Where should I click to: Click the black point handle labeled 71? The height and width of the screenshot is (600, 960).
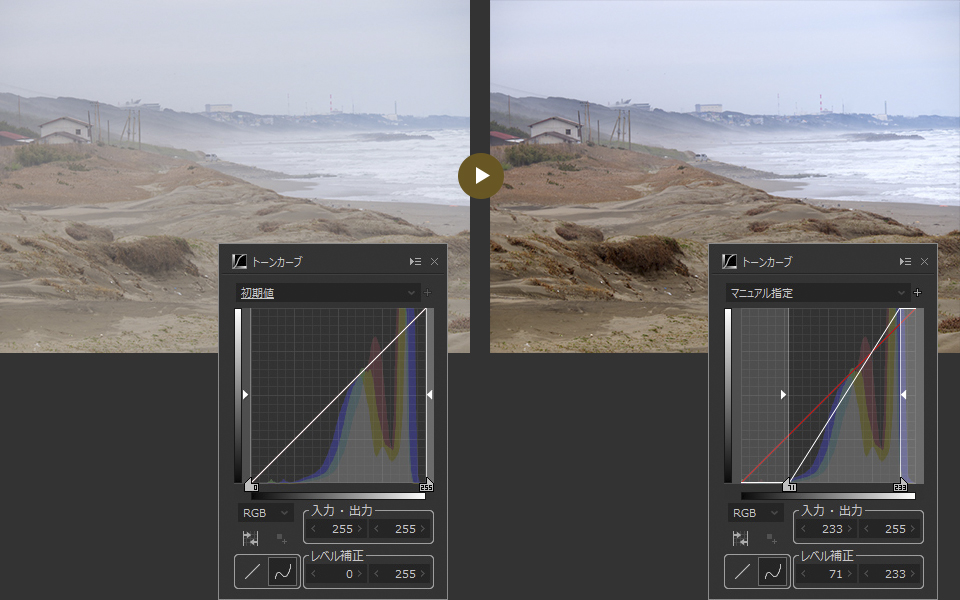click(789, 485)
